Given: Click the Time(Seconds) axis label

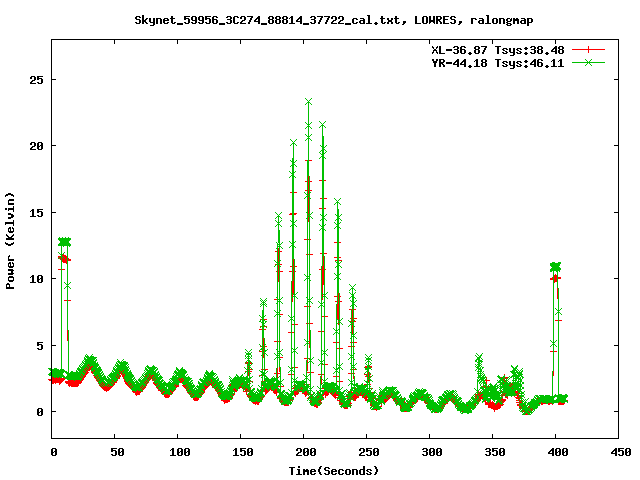Looking at the screenshot, I should click(334, 471).
